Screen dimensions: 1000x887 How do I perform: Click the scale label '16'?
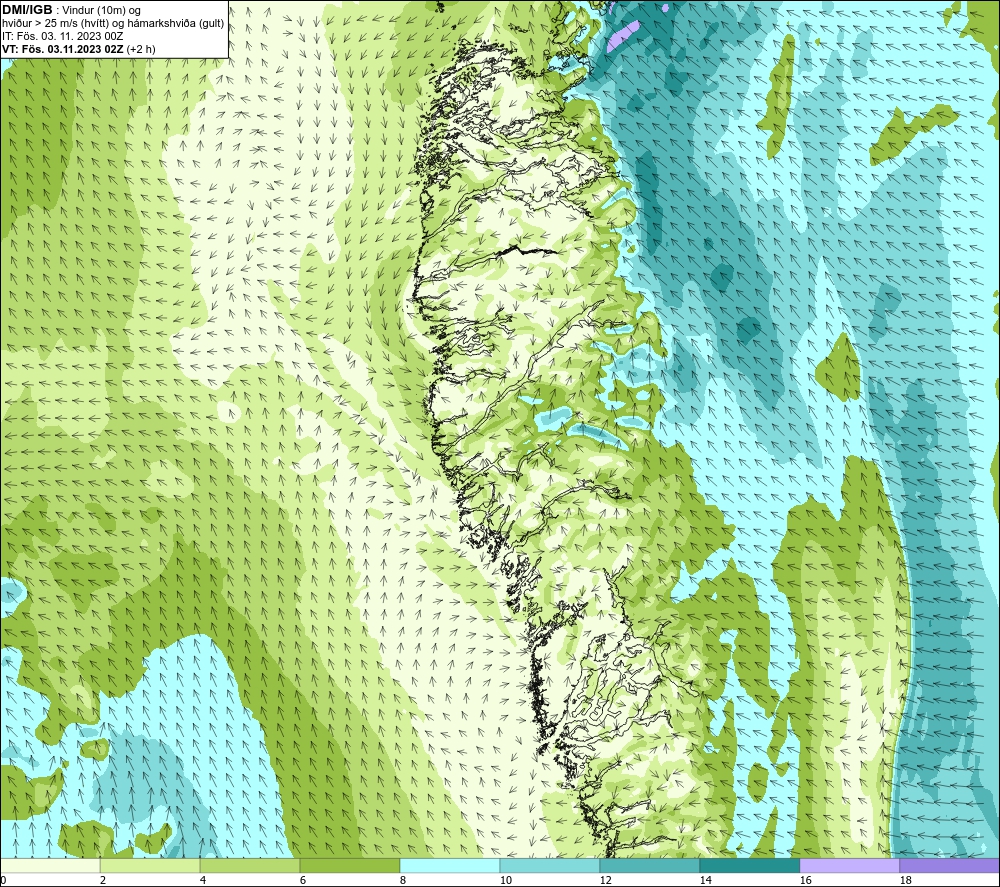click(805, 881)
